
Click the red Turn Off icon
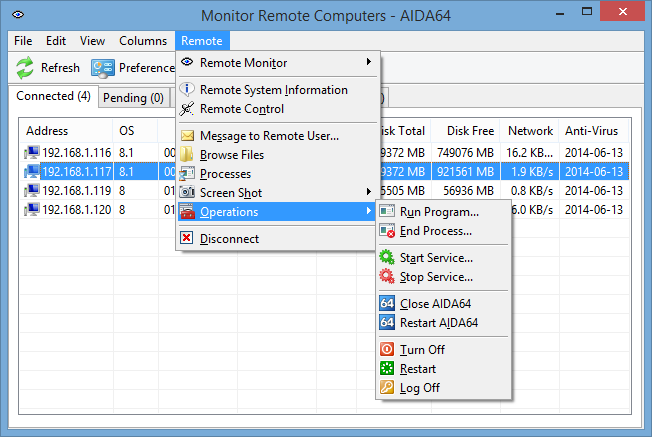point(388,350)
